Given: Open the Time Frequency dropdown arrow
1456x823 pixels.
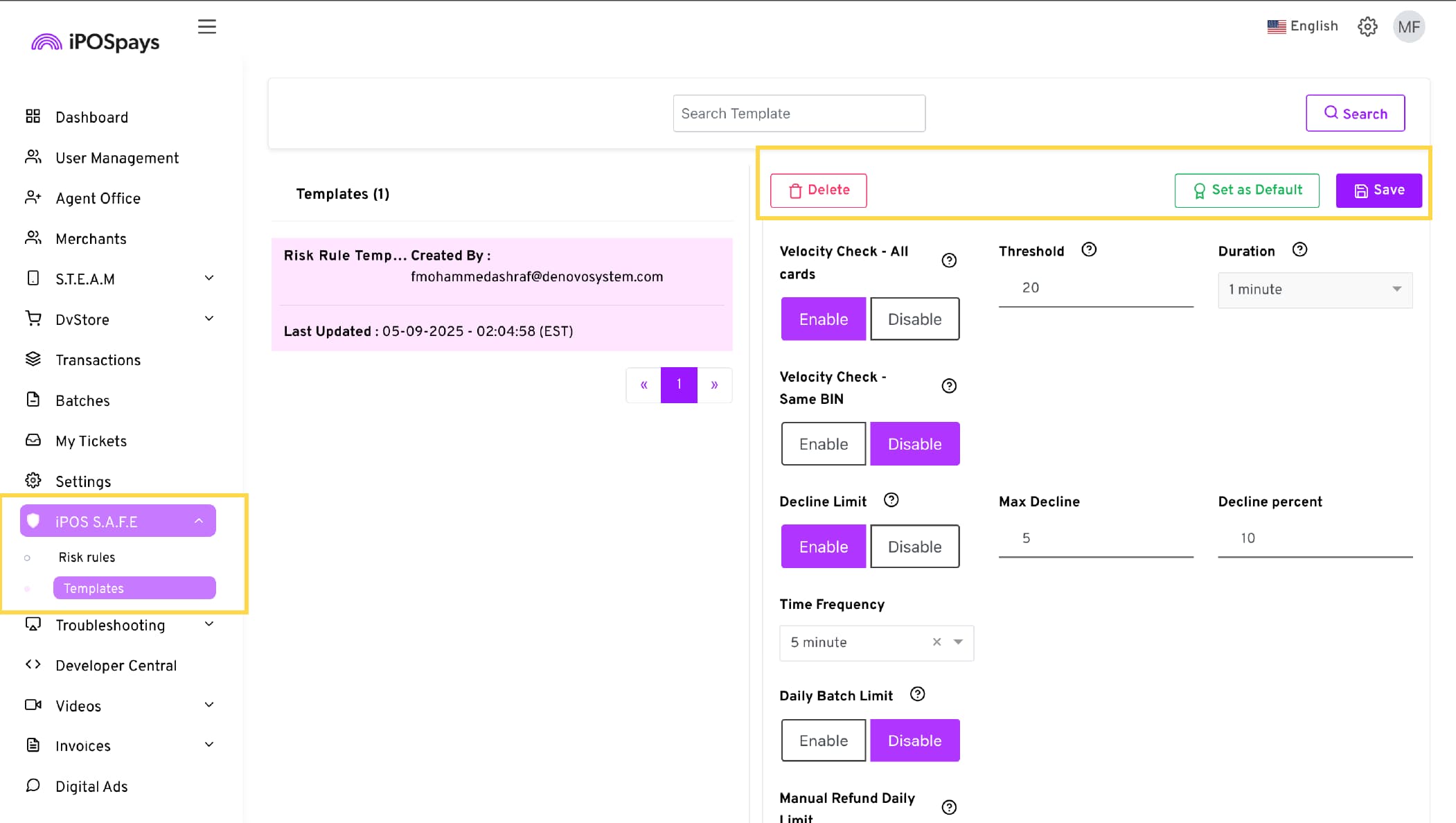Looking at the screenshot, I should (958, 642).
